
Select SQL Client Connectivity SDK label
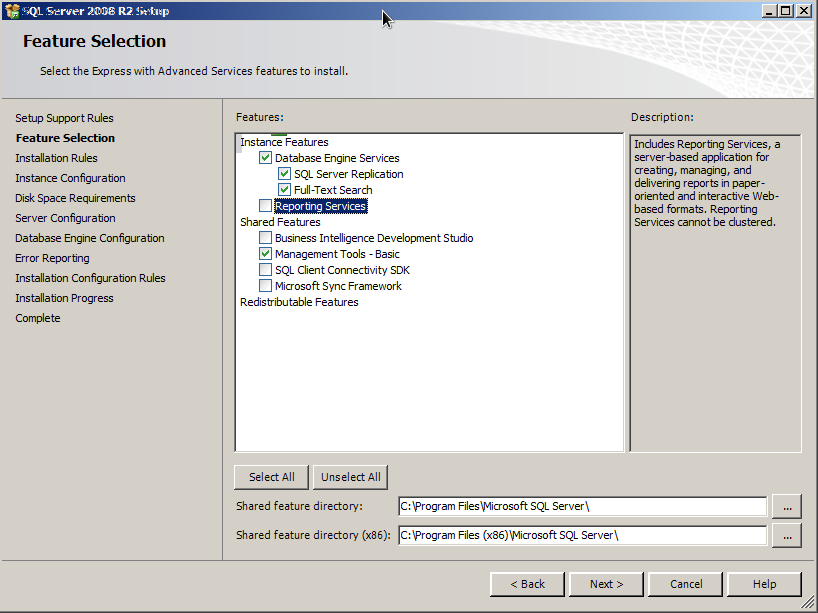coord(342,270)
